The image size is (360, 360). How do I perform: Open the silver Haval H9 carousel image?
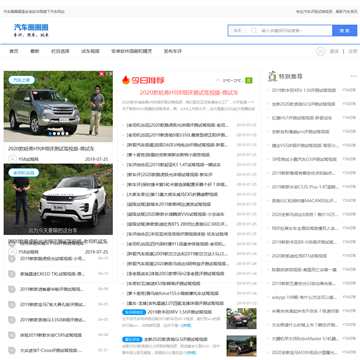(x=58, y=106)
